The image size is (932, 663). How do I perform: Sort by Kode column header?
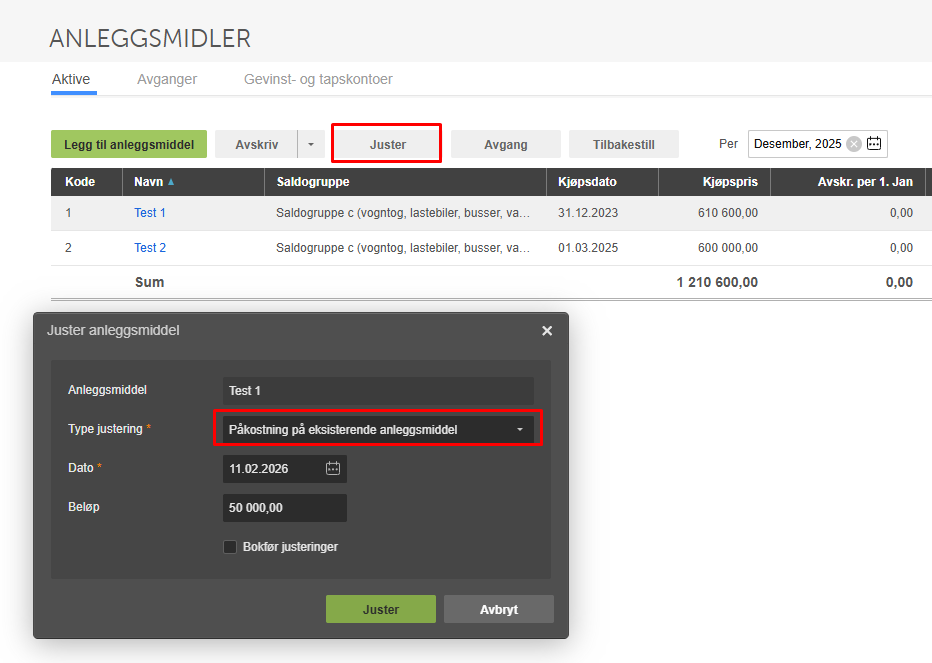point(87,182)
